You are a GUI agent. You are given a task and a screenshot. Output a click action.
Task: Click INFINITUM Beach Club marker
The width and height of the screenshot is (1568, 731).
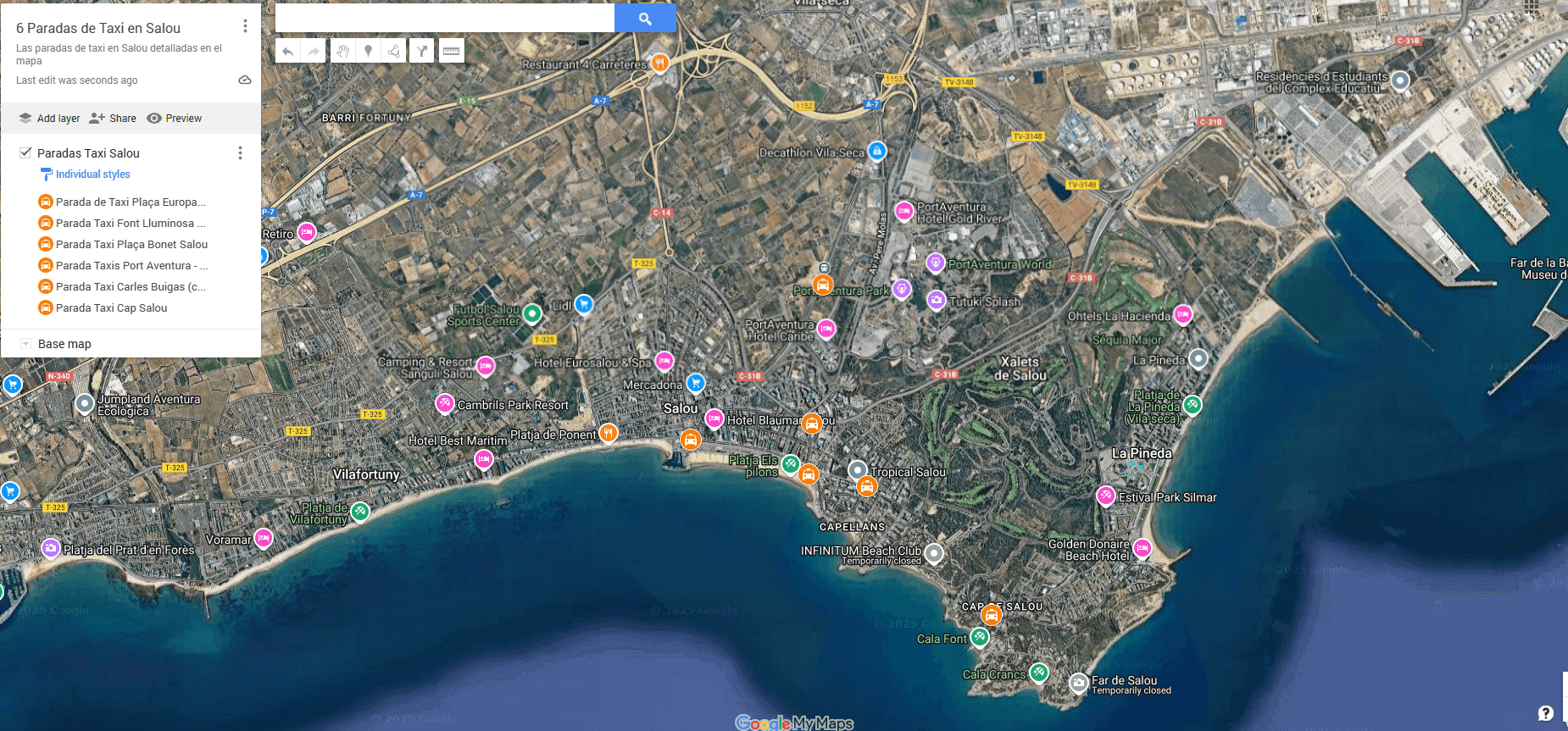point(933,553)
